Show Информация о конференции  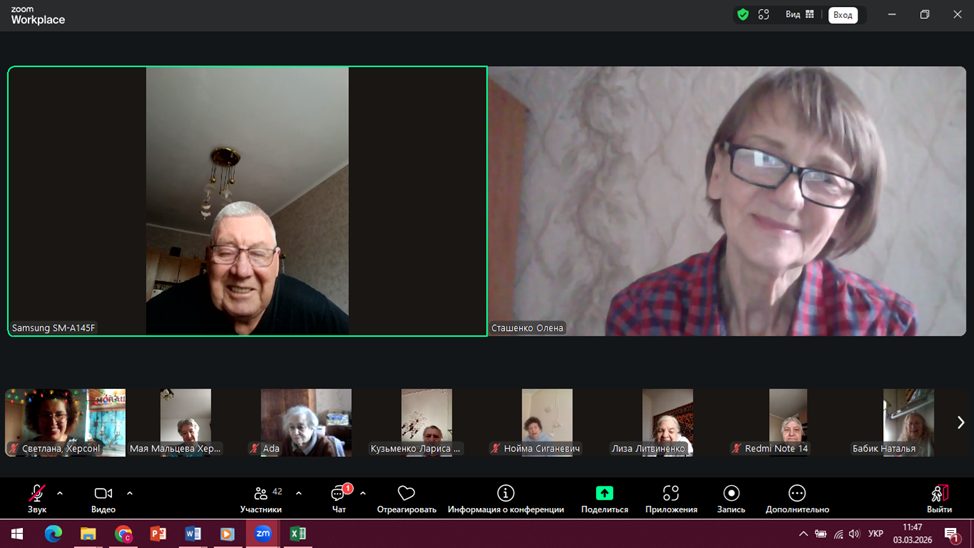point(506,494)
